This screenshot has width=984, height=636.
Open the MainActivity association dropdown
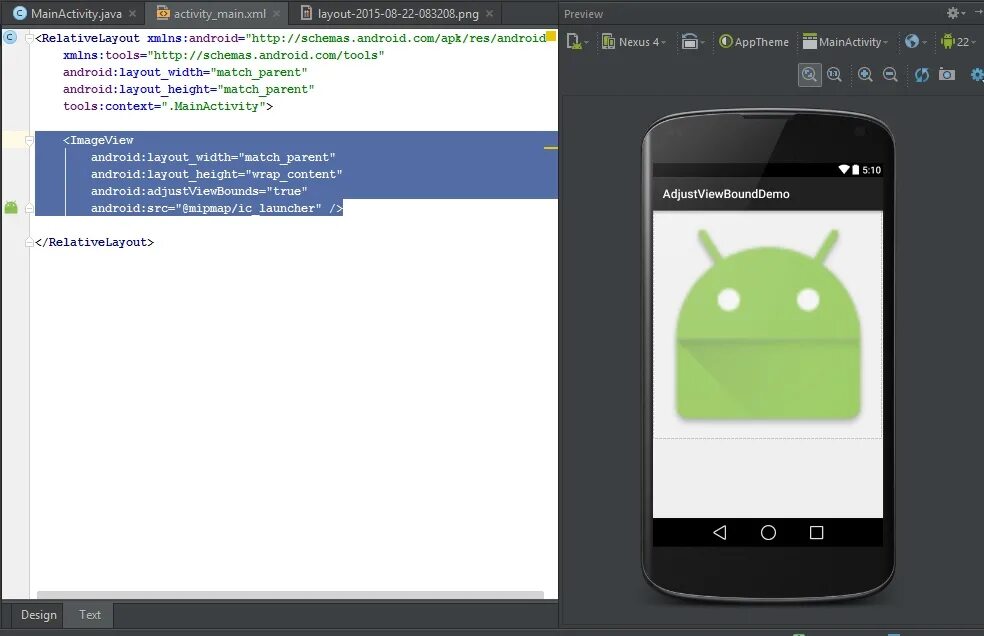click(845, 42)
